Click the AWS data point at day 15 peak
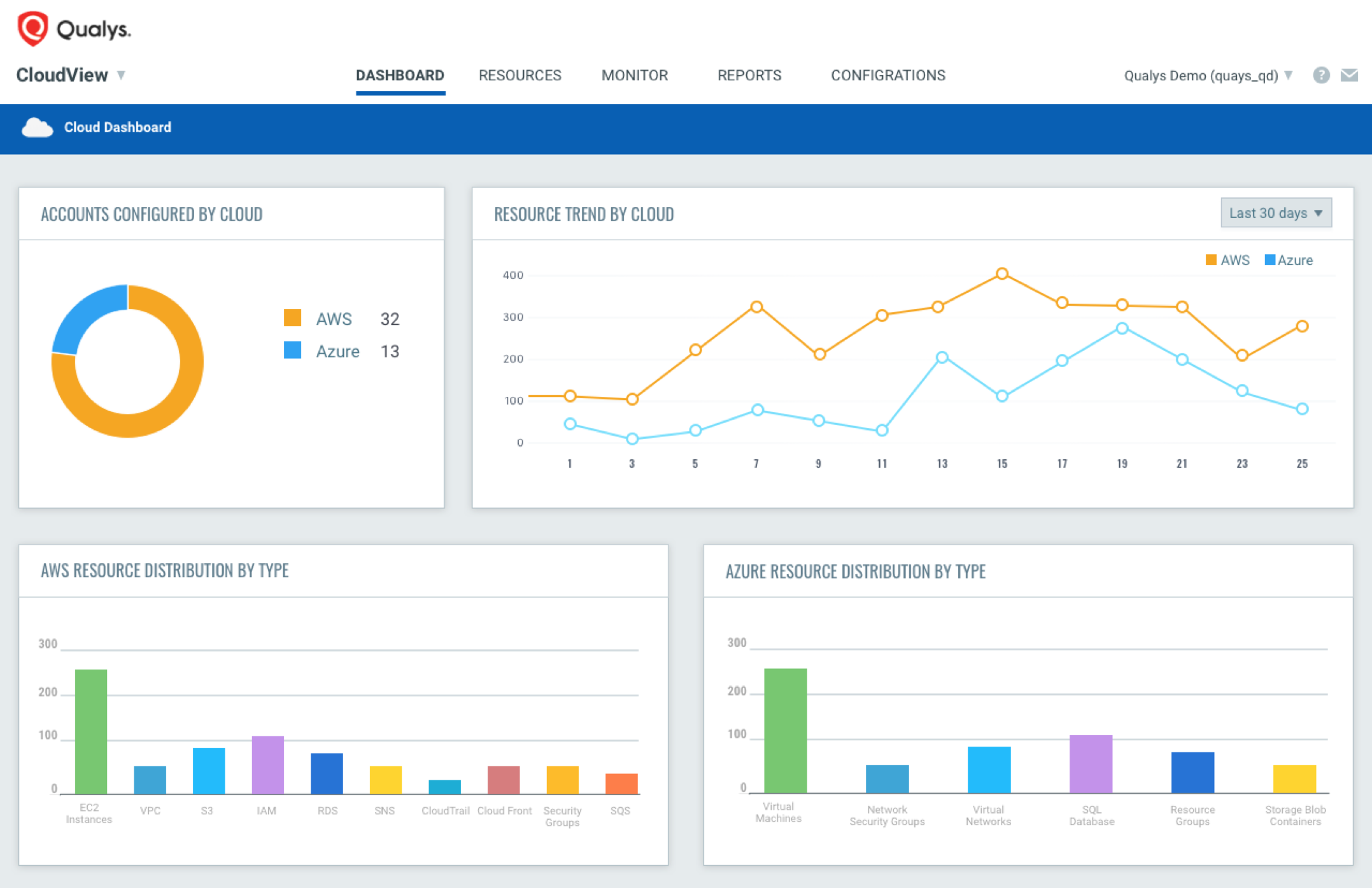This screenshot has height=888, width=1372. pos(1001,274)
